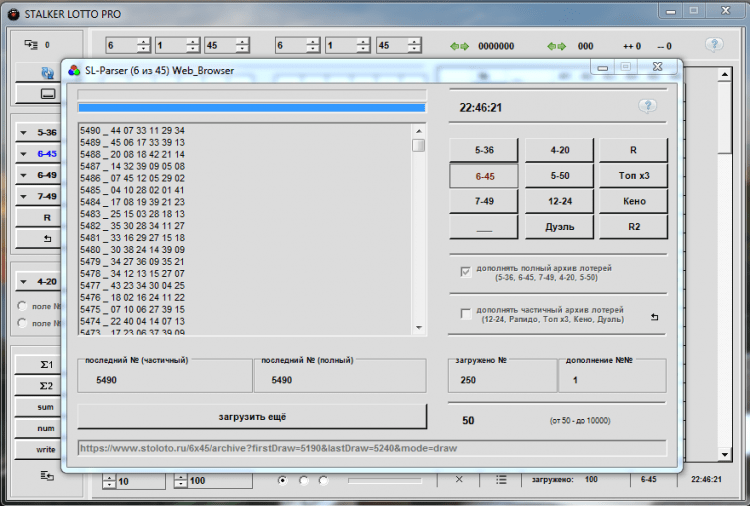Click the Σ1 sum button
This screenshot has height=506, width=750.
click(47, 365)
